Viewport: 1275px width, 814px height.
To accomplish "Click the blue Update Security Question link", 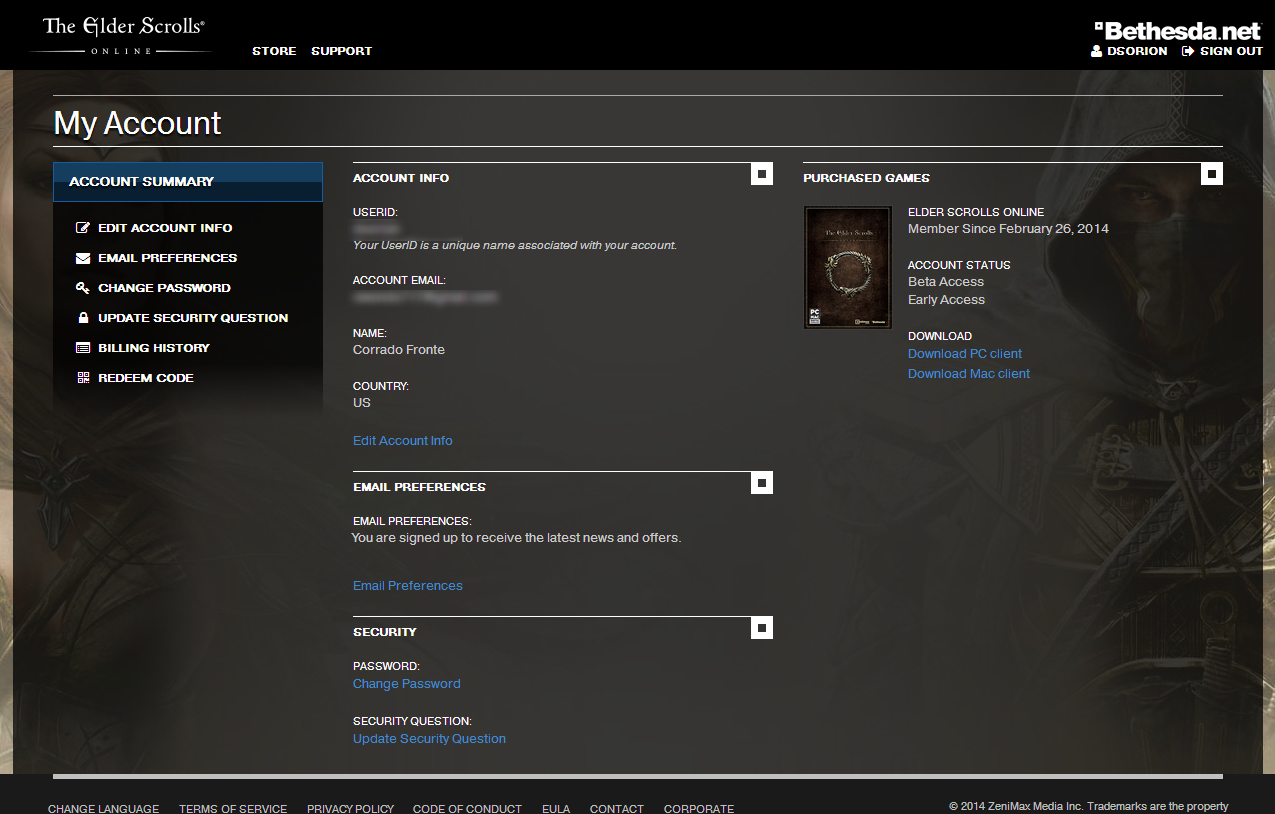I will click(x=430, y=739).
